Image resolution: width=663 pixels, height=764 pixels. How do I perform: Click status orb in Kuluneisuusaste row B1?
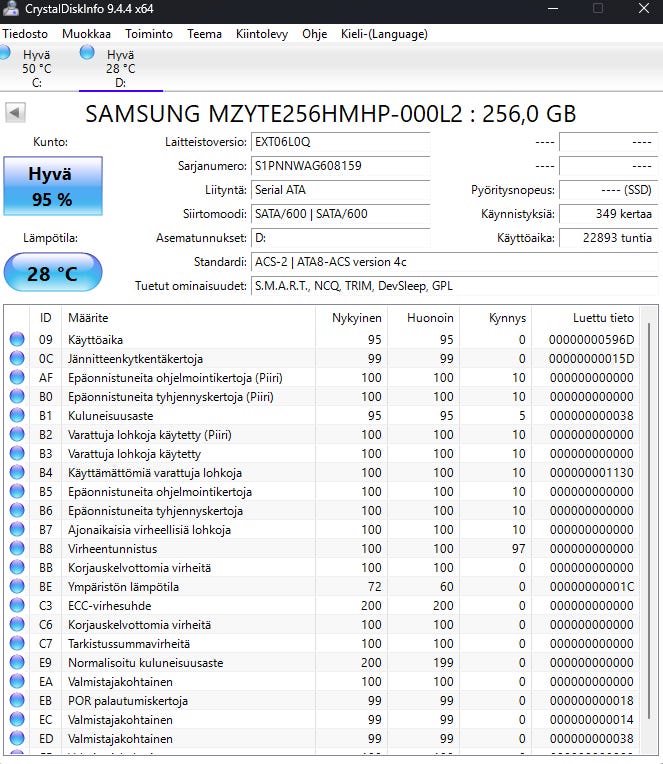pyautogui.click(x=17, y=415)
